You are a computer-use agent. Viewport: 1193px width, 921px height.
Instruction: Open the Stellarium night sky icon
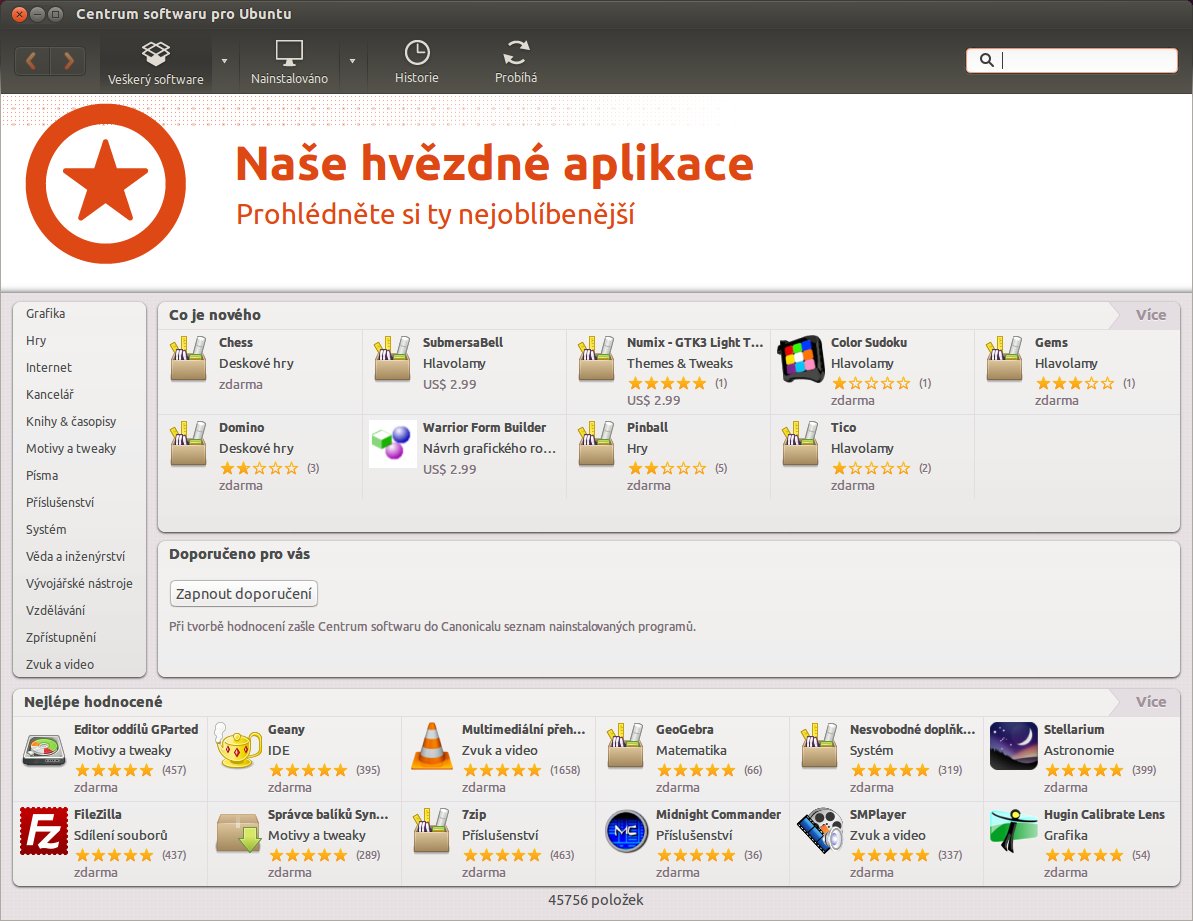1014,746
